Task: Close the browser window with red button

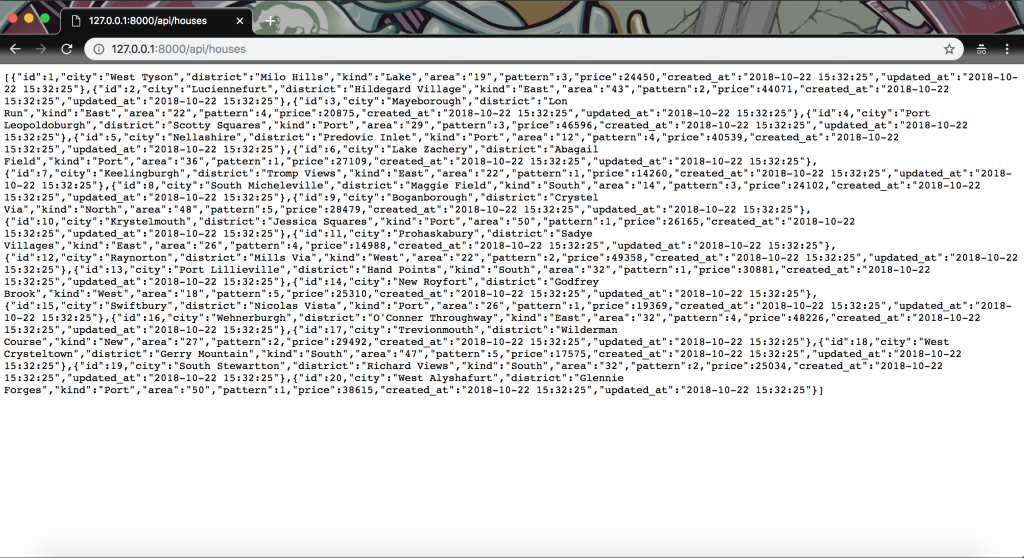Action: click(x=13, y=18)
